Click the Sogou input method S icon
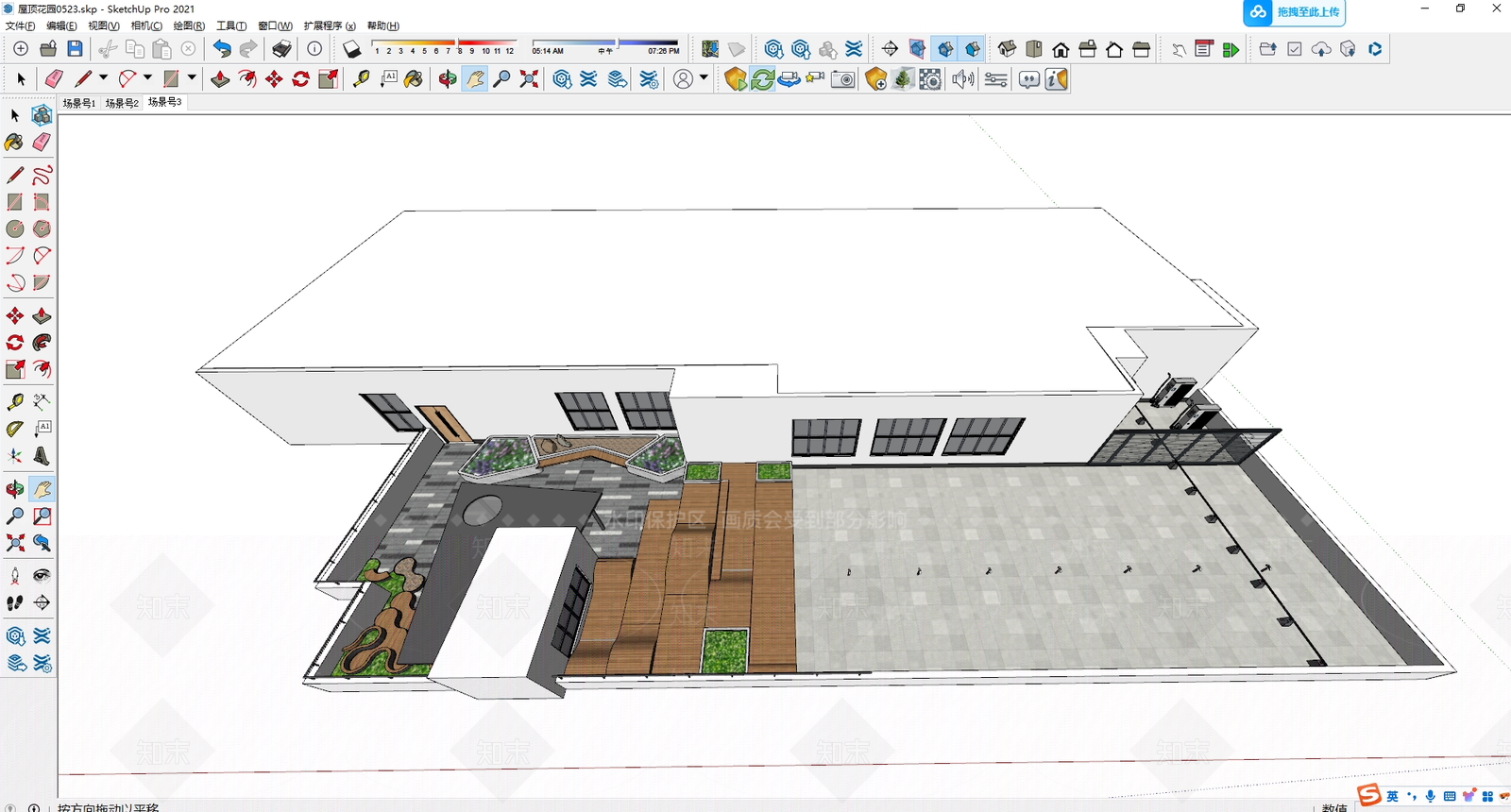This screenshot has height=812, width=1511. (x=1368, y=795)
